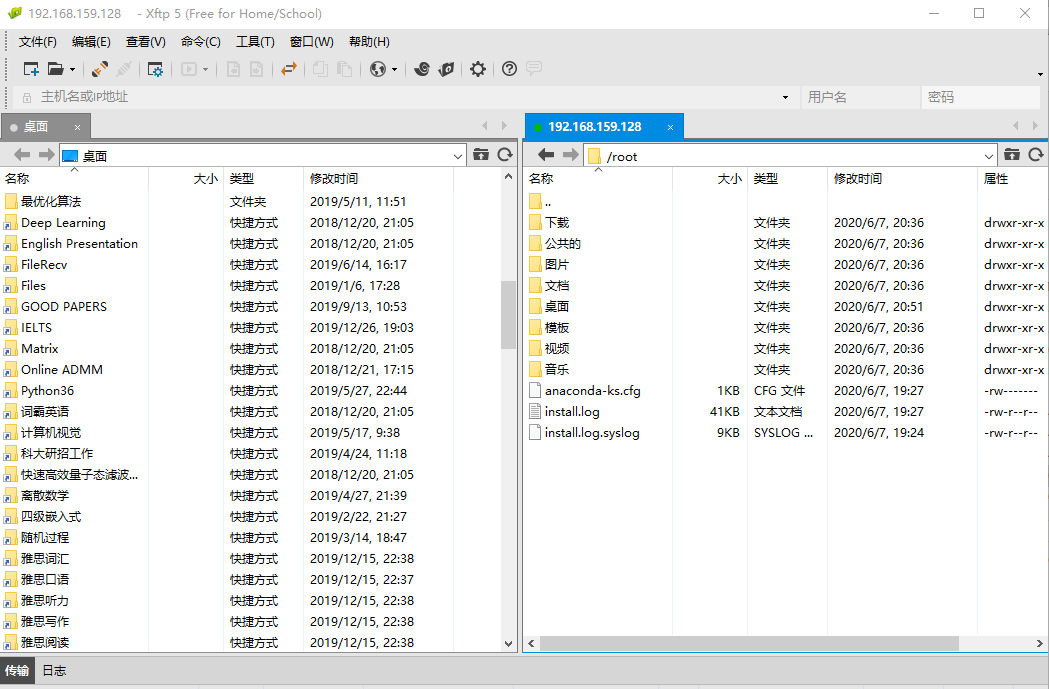Select the remote install.log file
This screenshot has width=1049, height=689.
point(572,412)
